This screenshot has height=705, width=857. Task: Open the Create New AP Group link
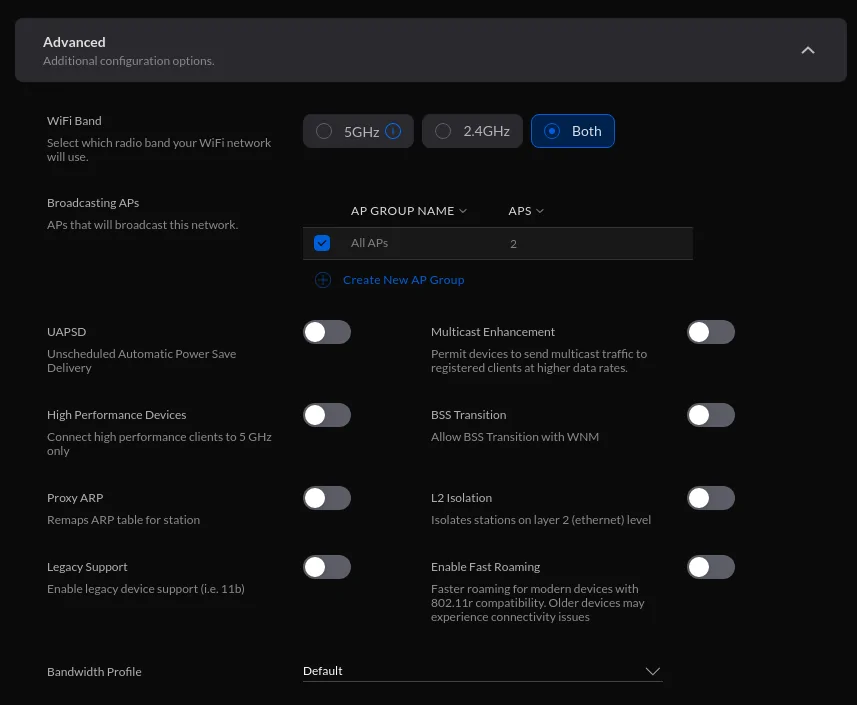pos(403,280)
